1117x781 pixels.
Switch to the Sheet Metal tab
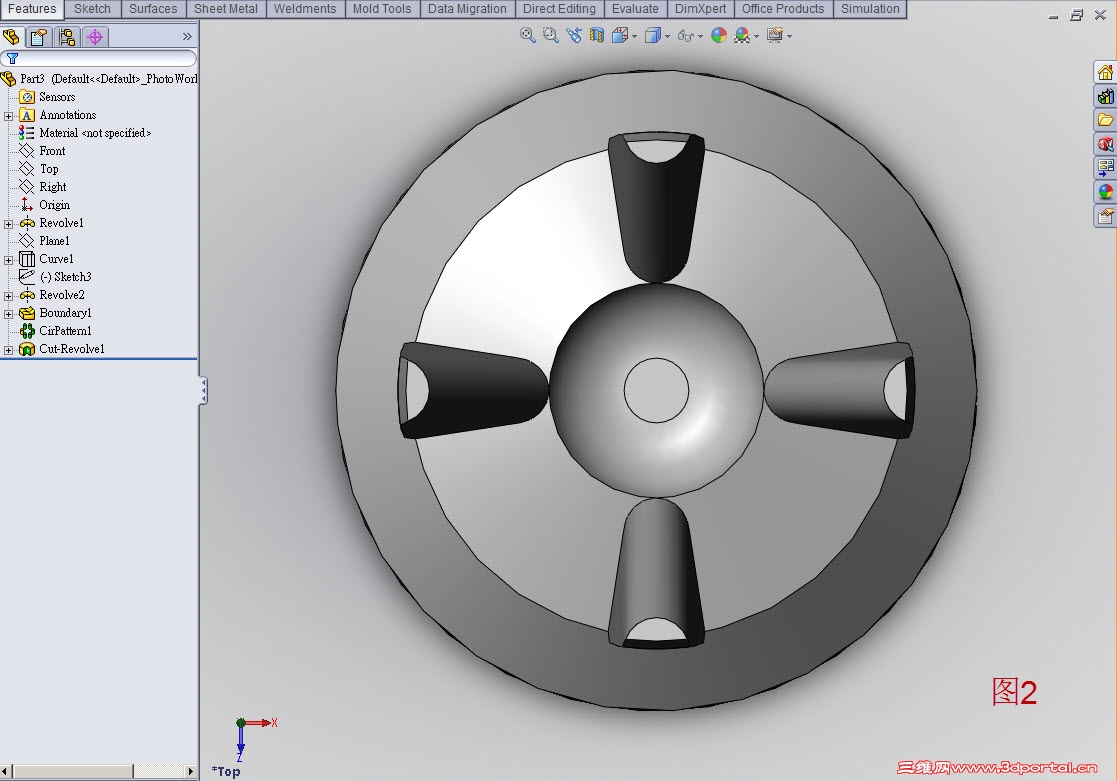(x=226, y=9)
